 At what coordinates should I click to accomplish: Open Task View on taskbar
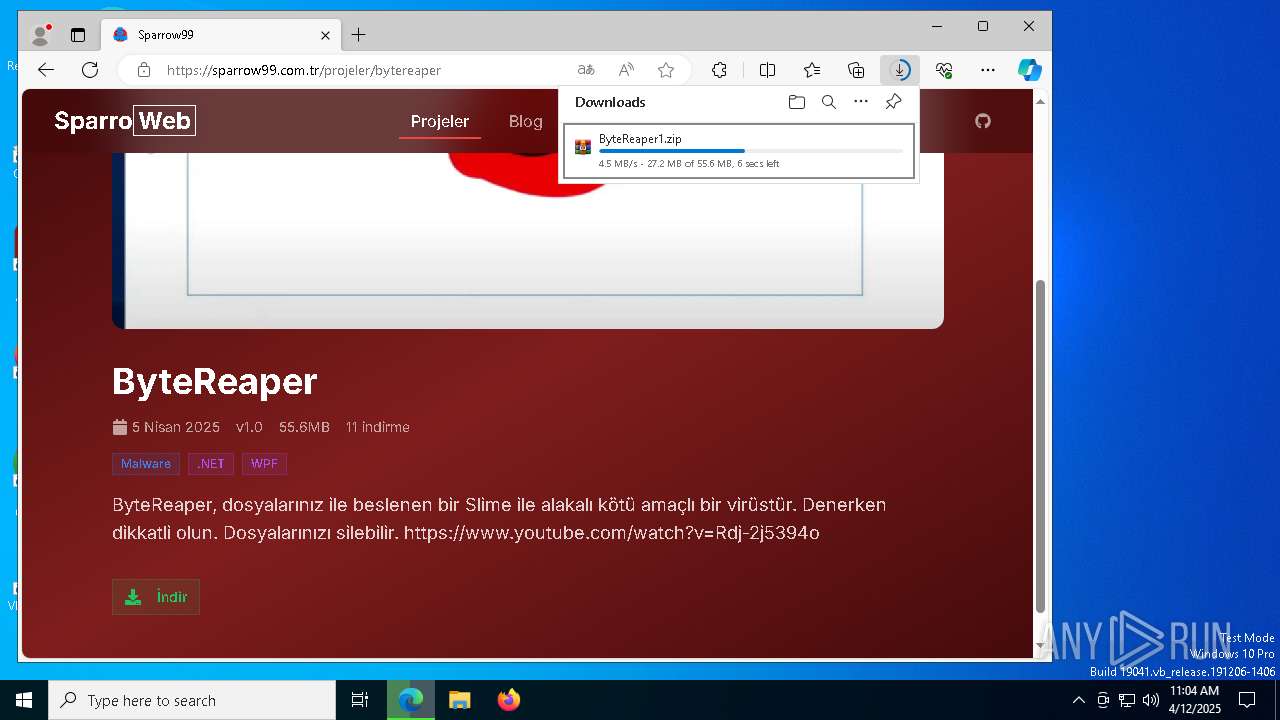tap(360, 700)
